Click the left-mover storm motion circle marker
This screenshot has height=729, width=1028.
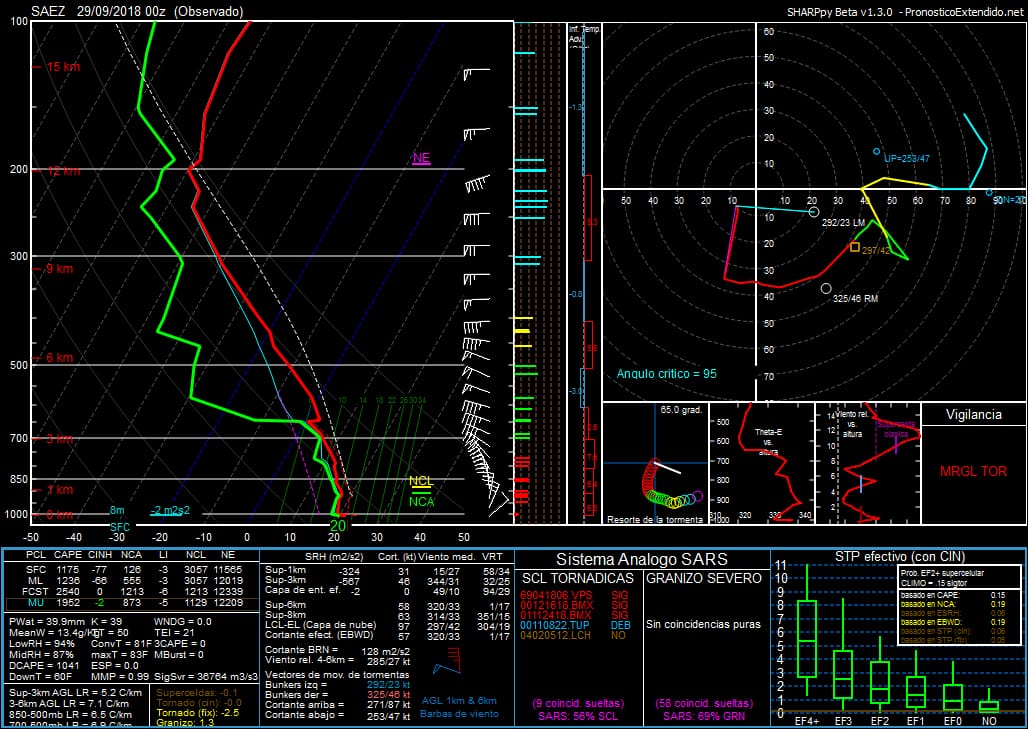point(813,212)
